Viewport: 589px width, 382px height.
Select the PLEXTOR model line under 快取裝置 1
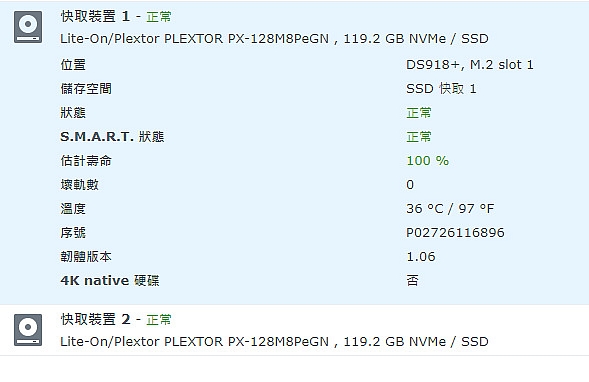pyautogui.click(x=274, y=39)
